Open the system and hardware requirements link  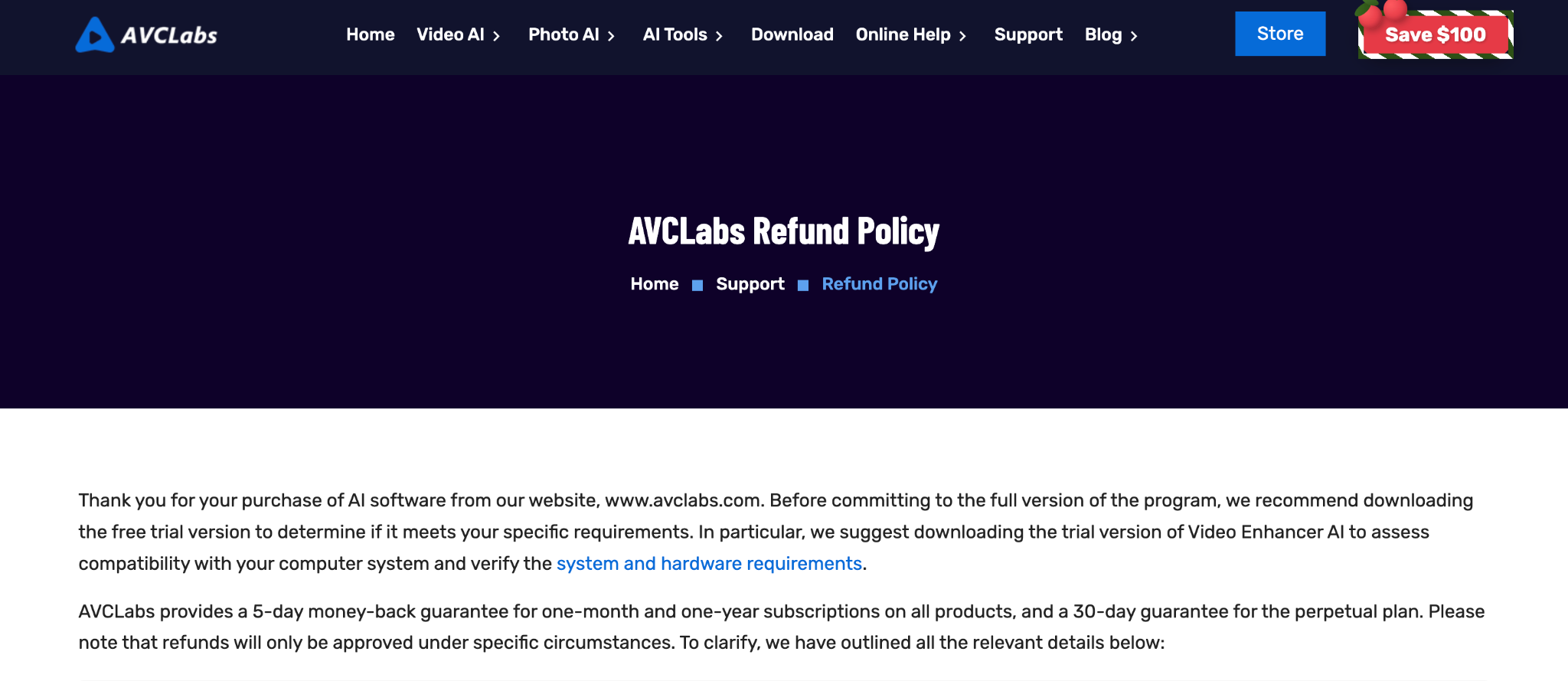[708, 563]
